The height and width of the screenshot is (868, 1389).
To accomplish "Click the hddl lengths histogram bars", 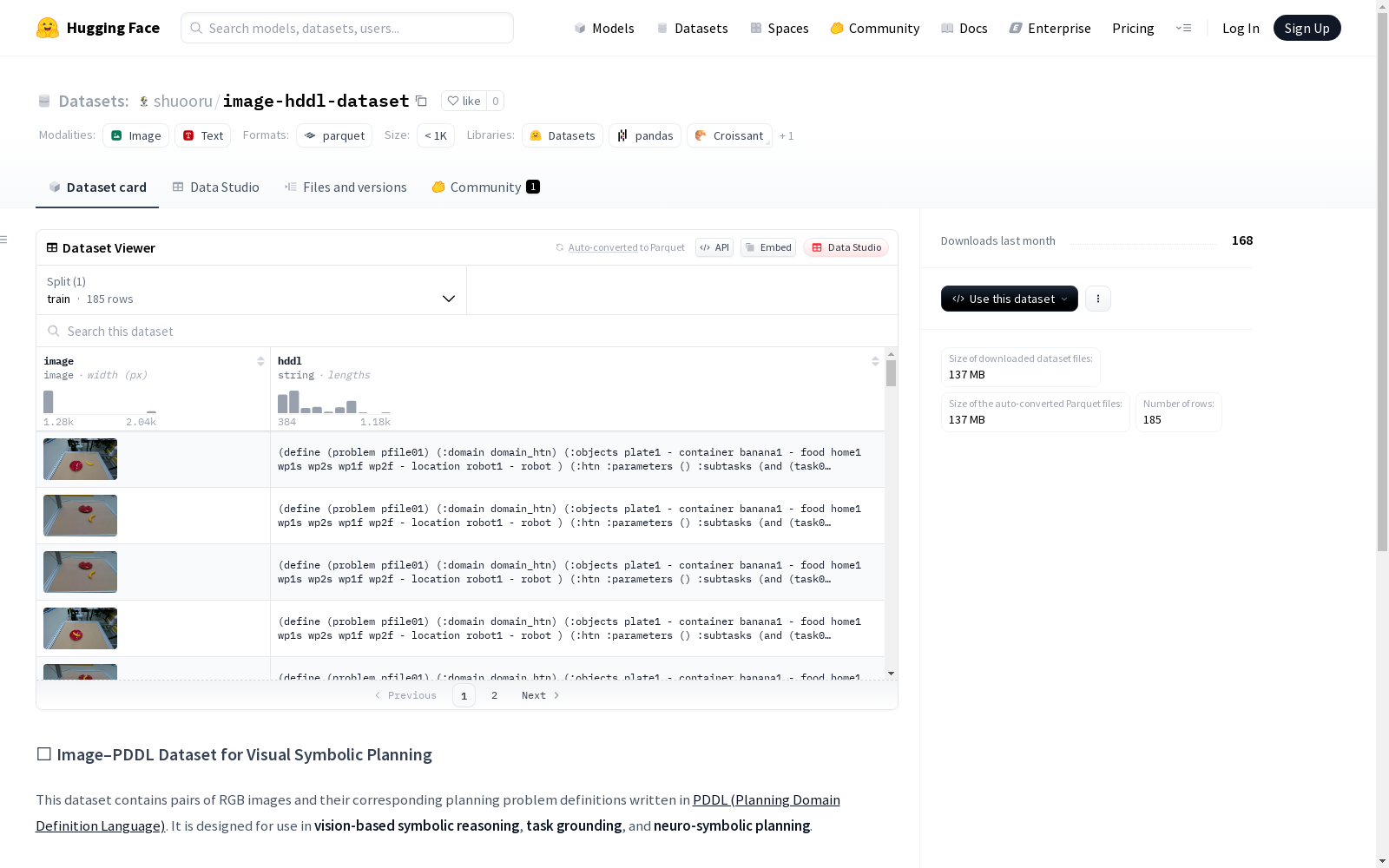I will coord(333,402).
